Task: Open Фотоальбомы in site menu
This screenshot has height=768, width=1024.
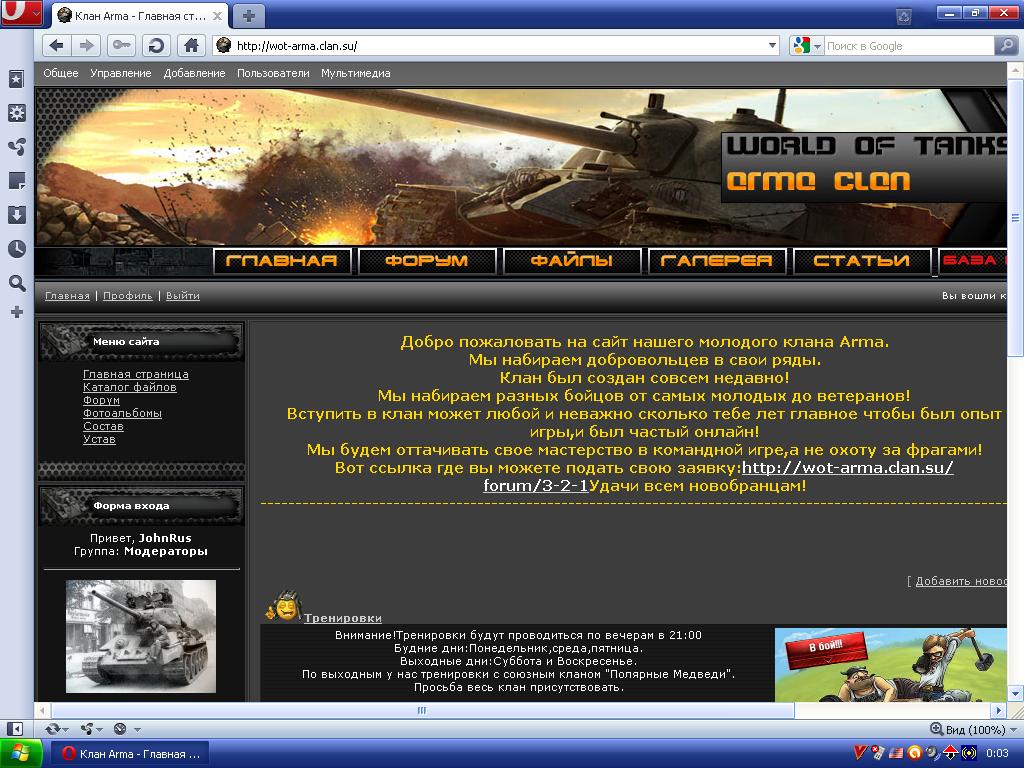Action: [x=122, y=413]
